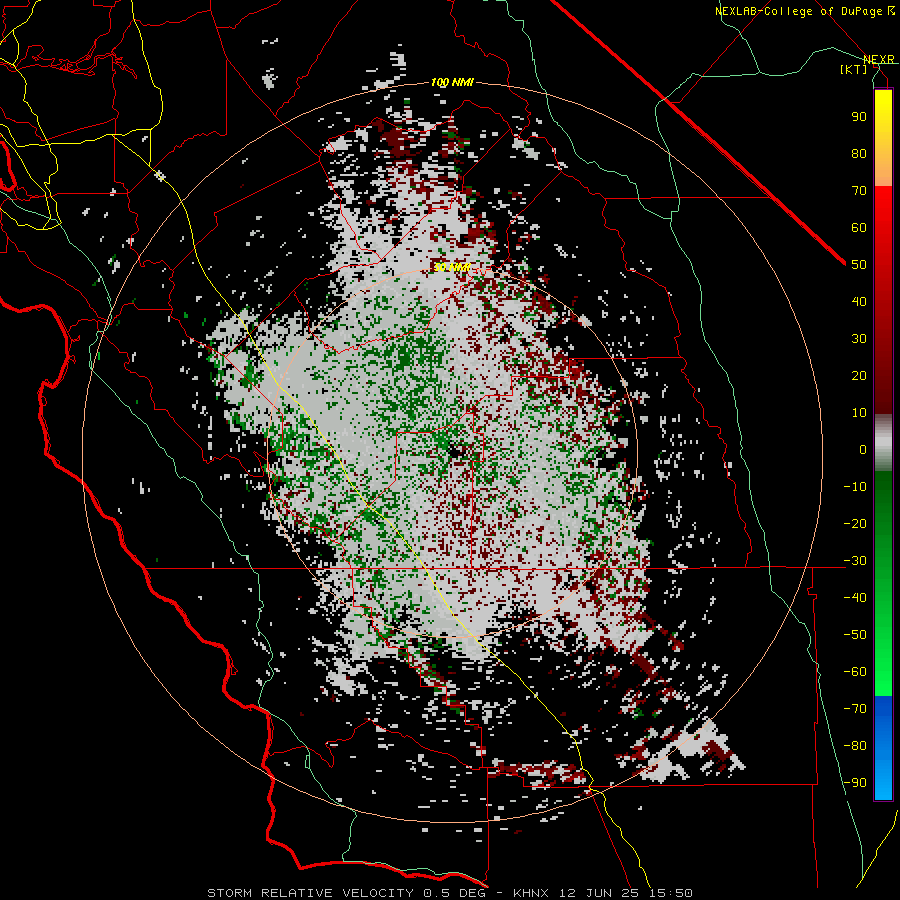The height and width of the screenshot is (900, 900).
Task: Click the 'KHNX 12 JUN 25 15:50' timestamp text
Action: pos(603,893)
